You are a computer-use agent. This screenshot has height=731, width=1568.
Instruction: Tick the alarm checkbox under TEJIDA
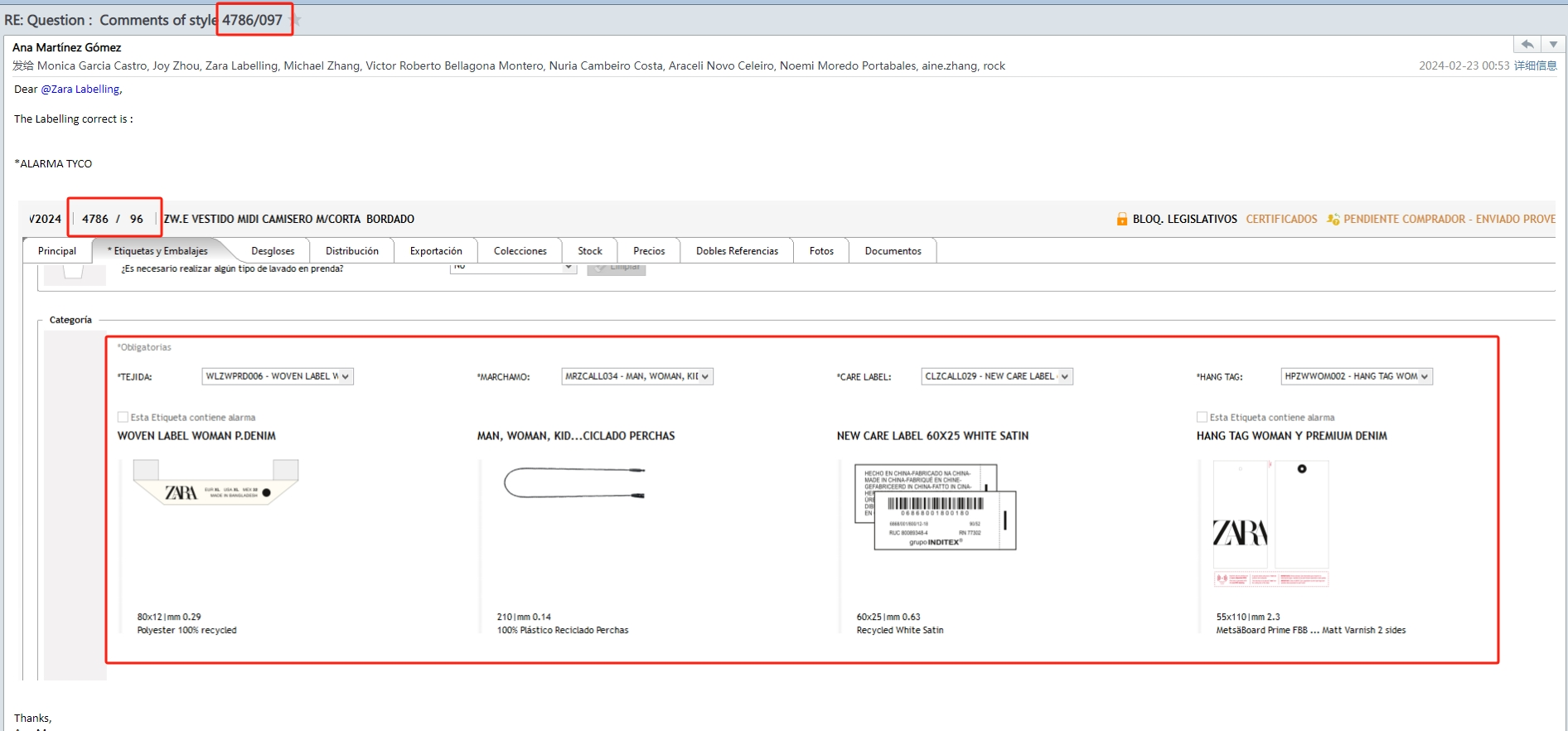click(x=123, y=418)
